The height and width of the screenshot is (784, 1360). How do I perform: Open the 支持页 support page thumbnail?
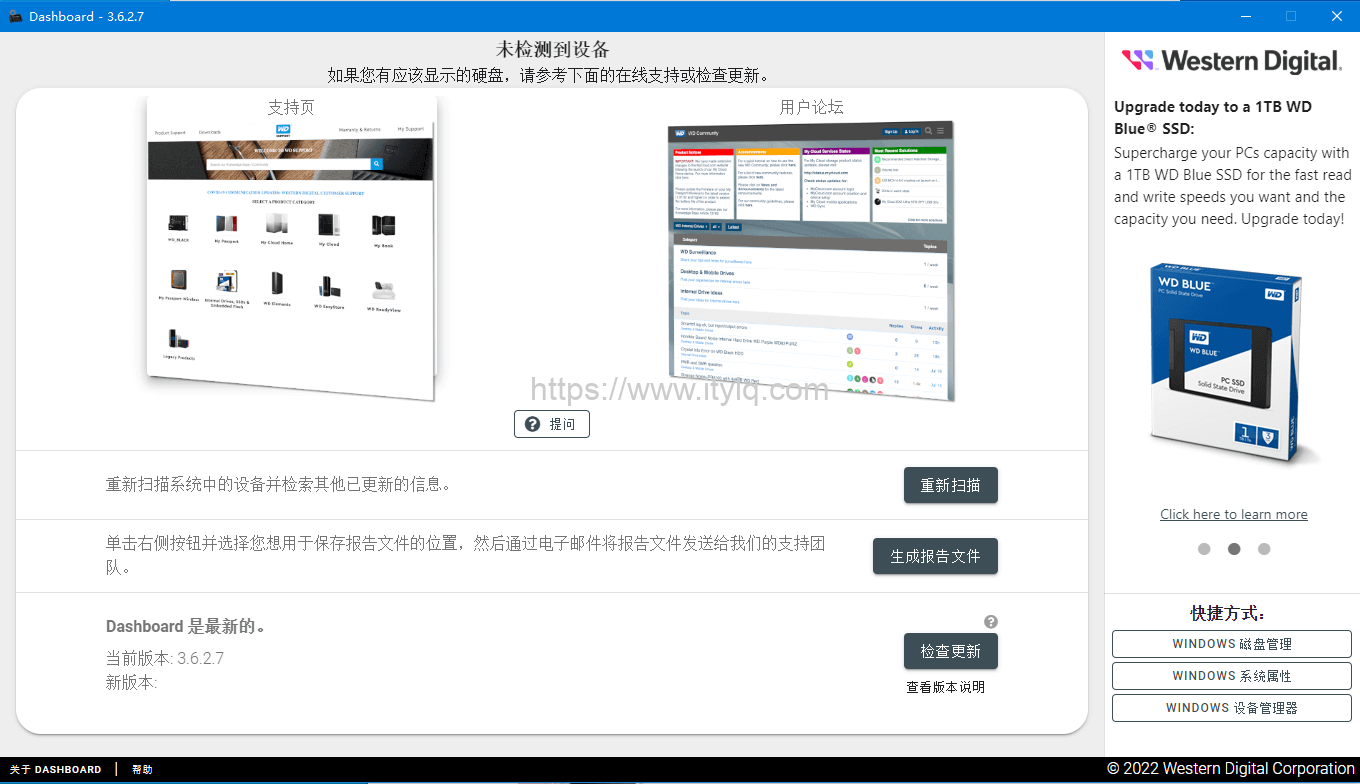[x=291, y=250]
